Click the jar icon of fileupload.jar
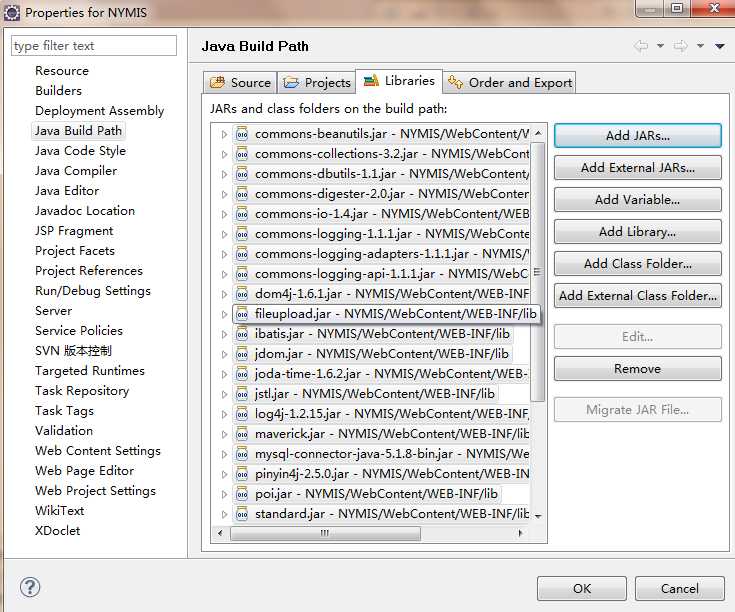This screenshot has width=735, height=612. tap(242, 314)
